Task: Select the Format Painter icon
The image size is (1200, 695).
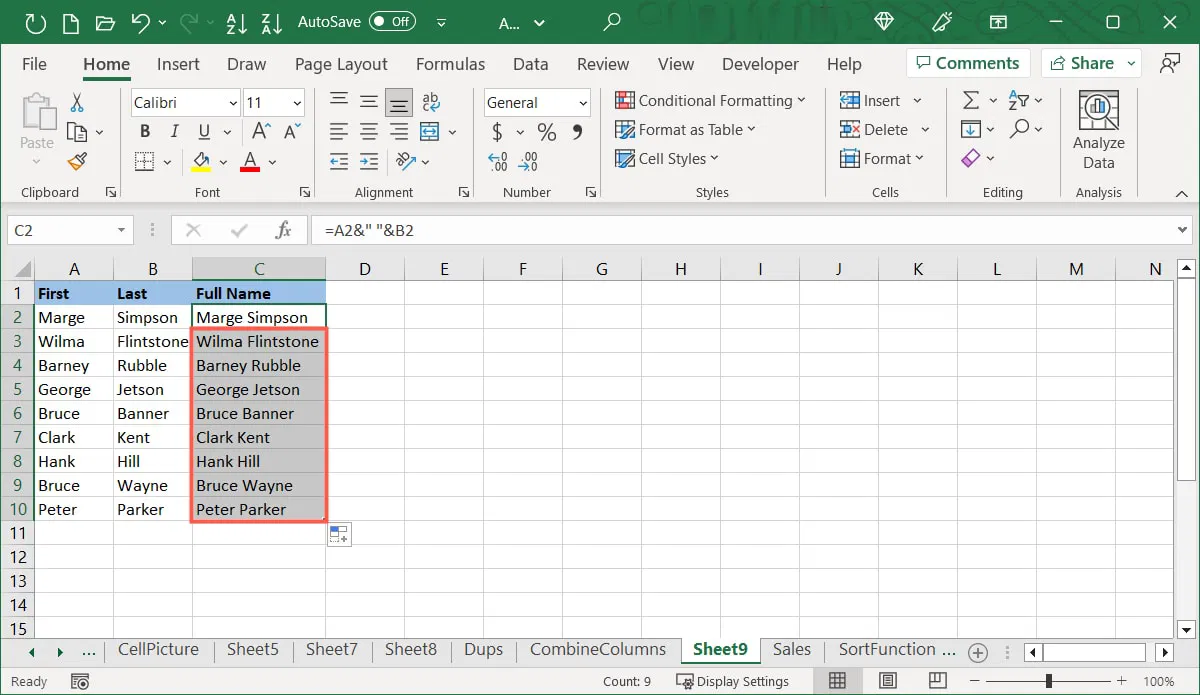Action: (x=78, y=161)
